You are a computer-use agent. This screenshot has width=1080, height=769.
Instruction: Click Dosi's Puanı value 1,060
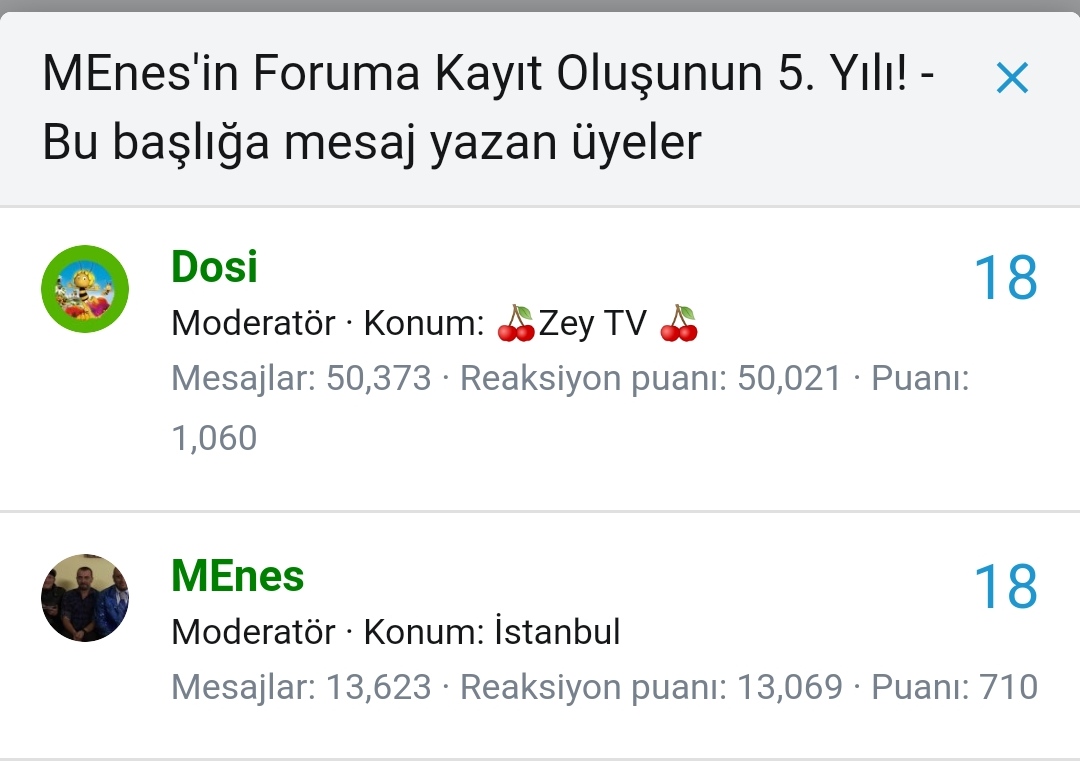click(x=214, y=438)
